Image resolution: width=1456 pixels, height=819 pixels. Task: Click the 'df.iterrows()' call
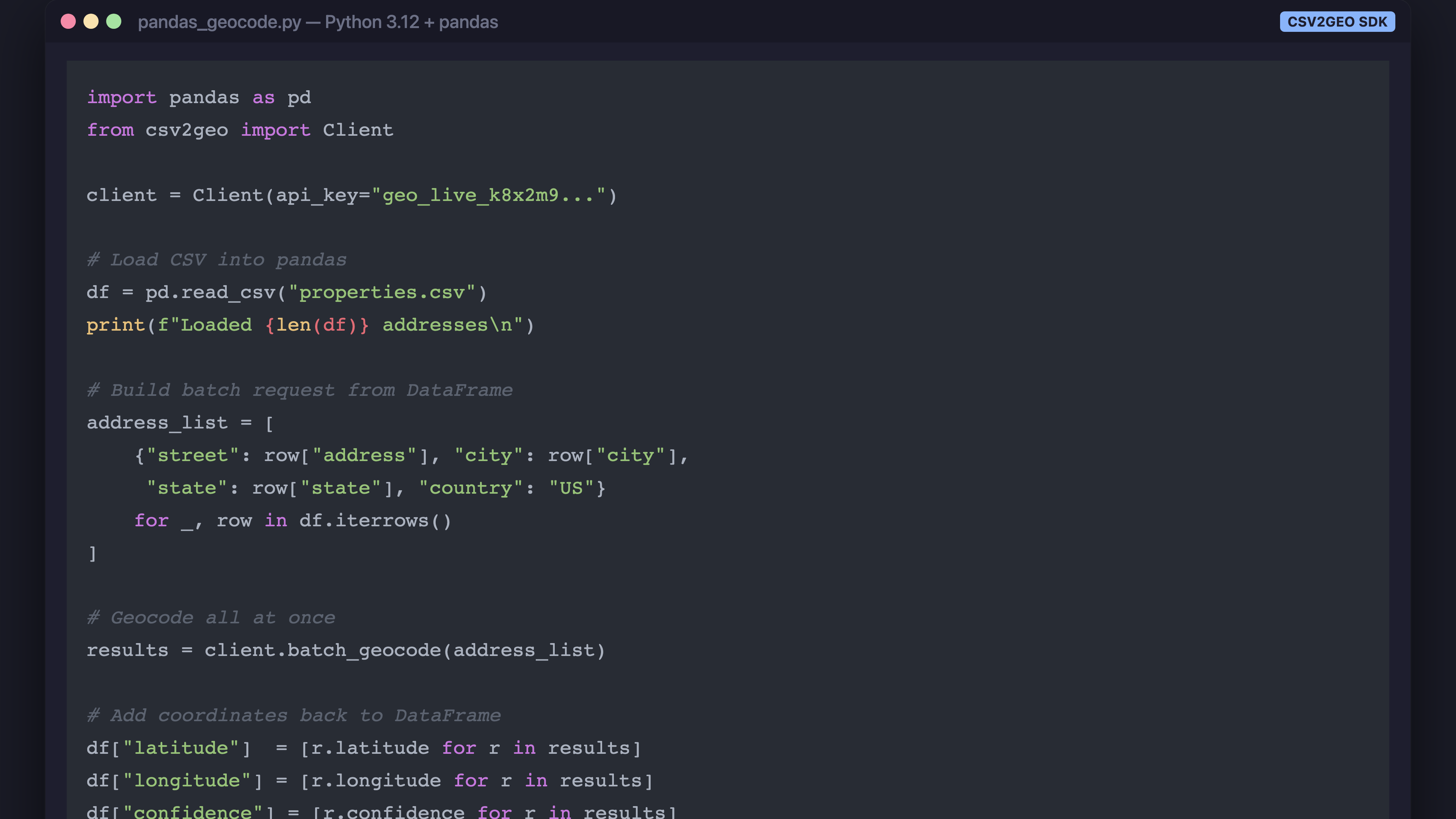tap(375, 521)
